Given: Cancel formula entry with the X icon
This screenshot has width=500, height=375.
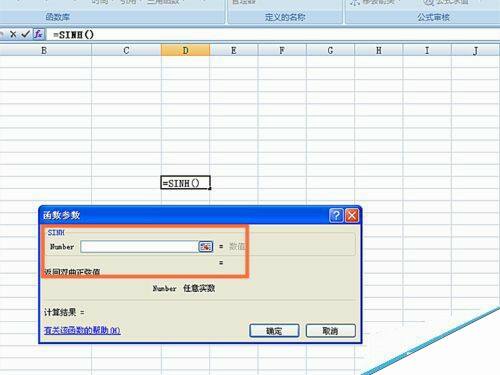Looking at the screenshot, I should (x=13, y=34).
